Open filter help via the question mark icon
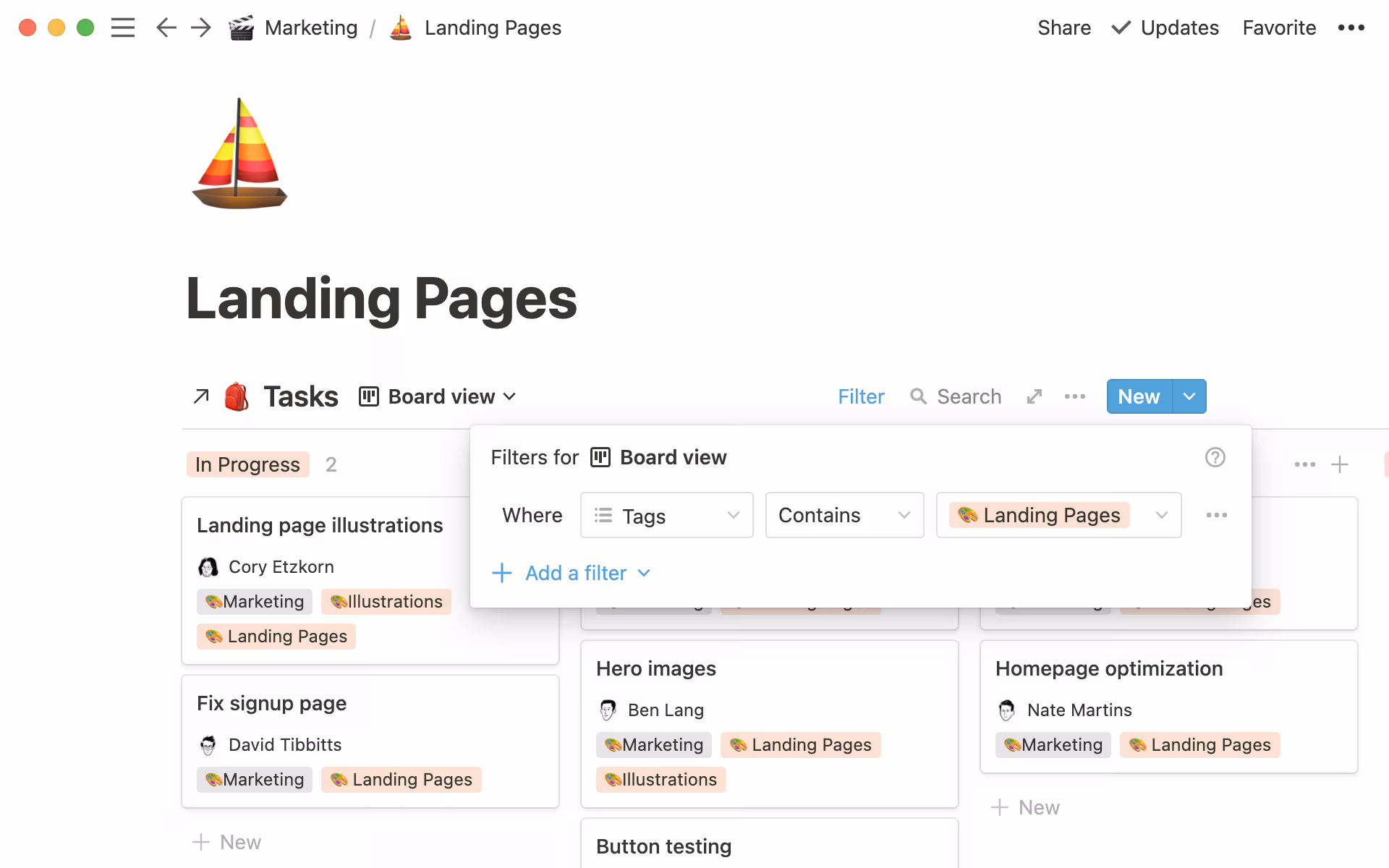The height and width of the screenshot is (868, 1389). point(1215,457)
